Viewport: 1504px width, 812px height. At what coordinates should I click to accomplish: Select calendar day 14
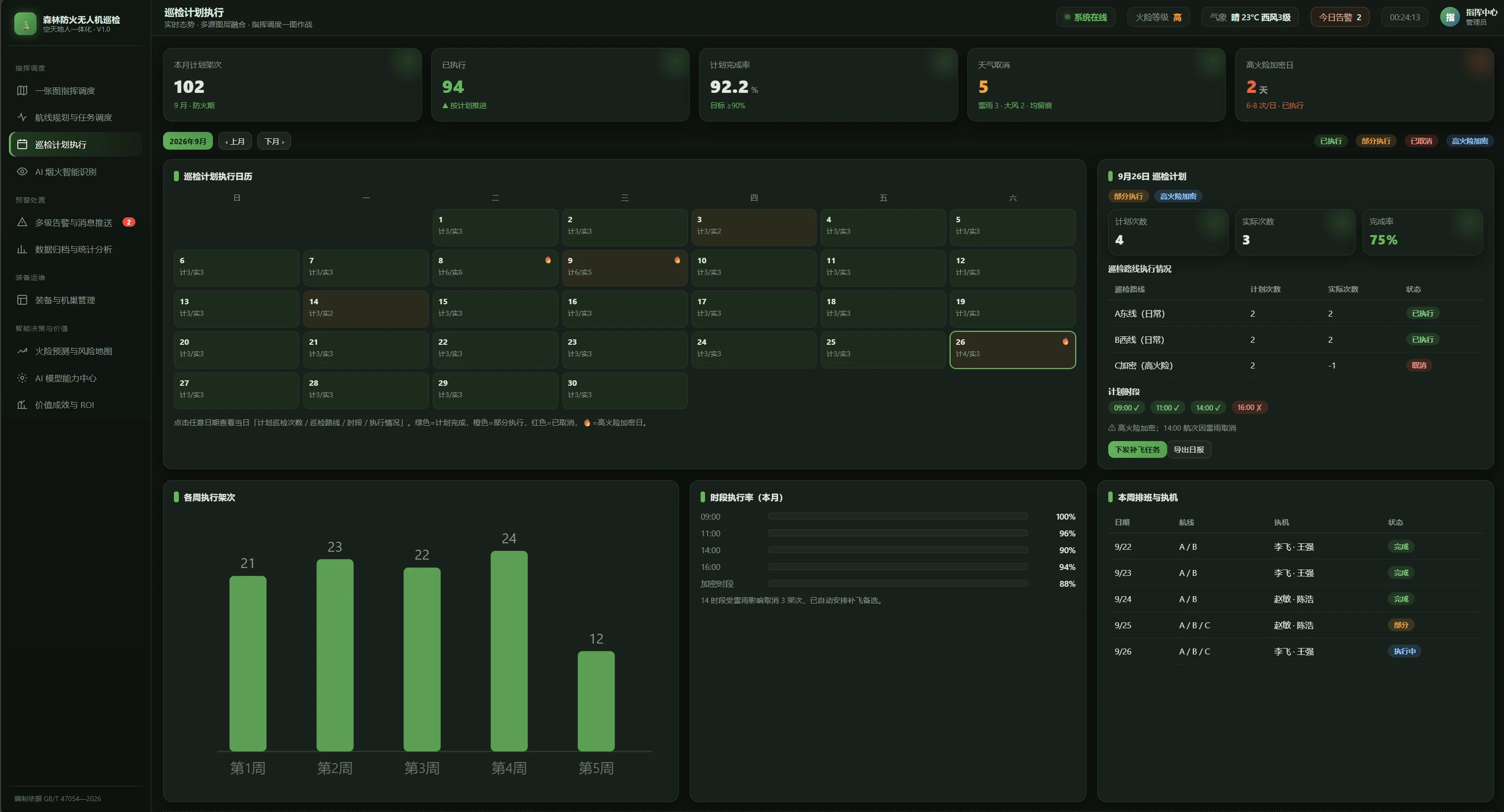point(366,309)
